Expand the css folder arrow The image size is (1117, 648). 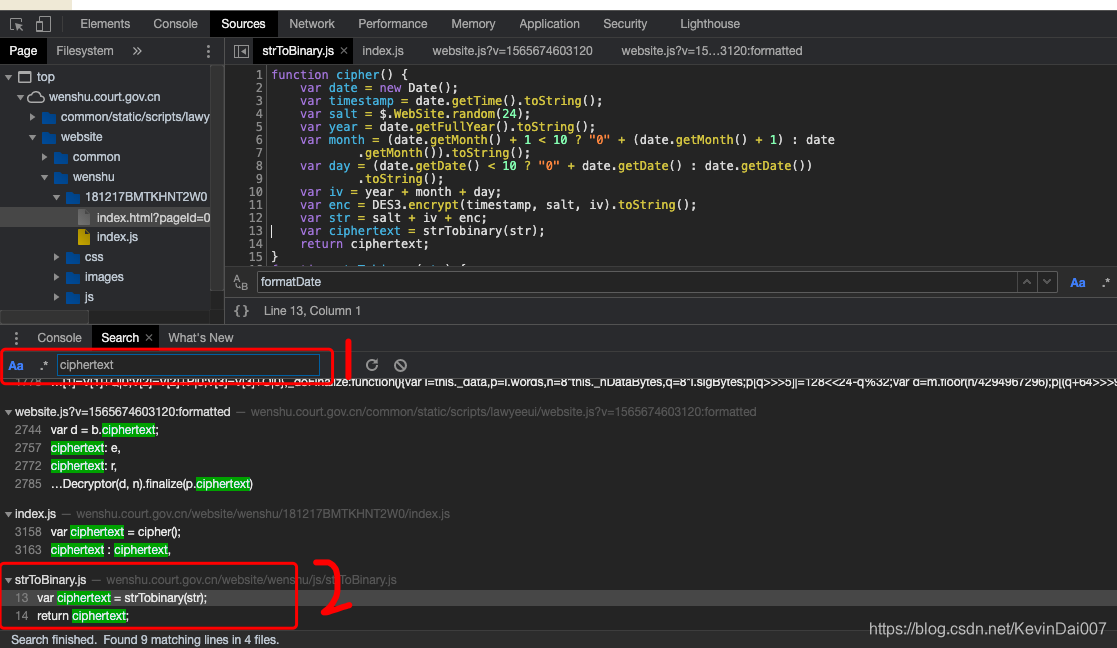56,257
